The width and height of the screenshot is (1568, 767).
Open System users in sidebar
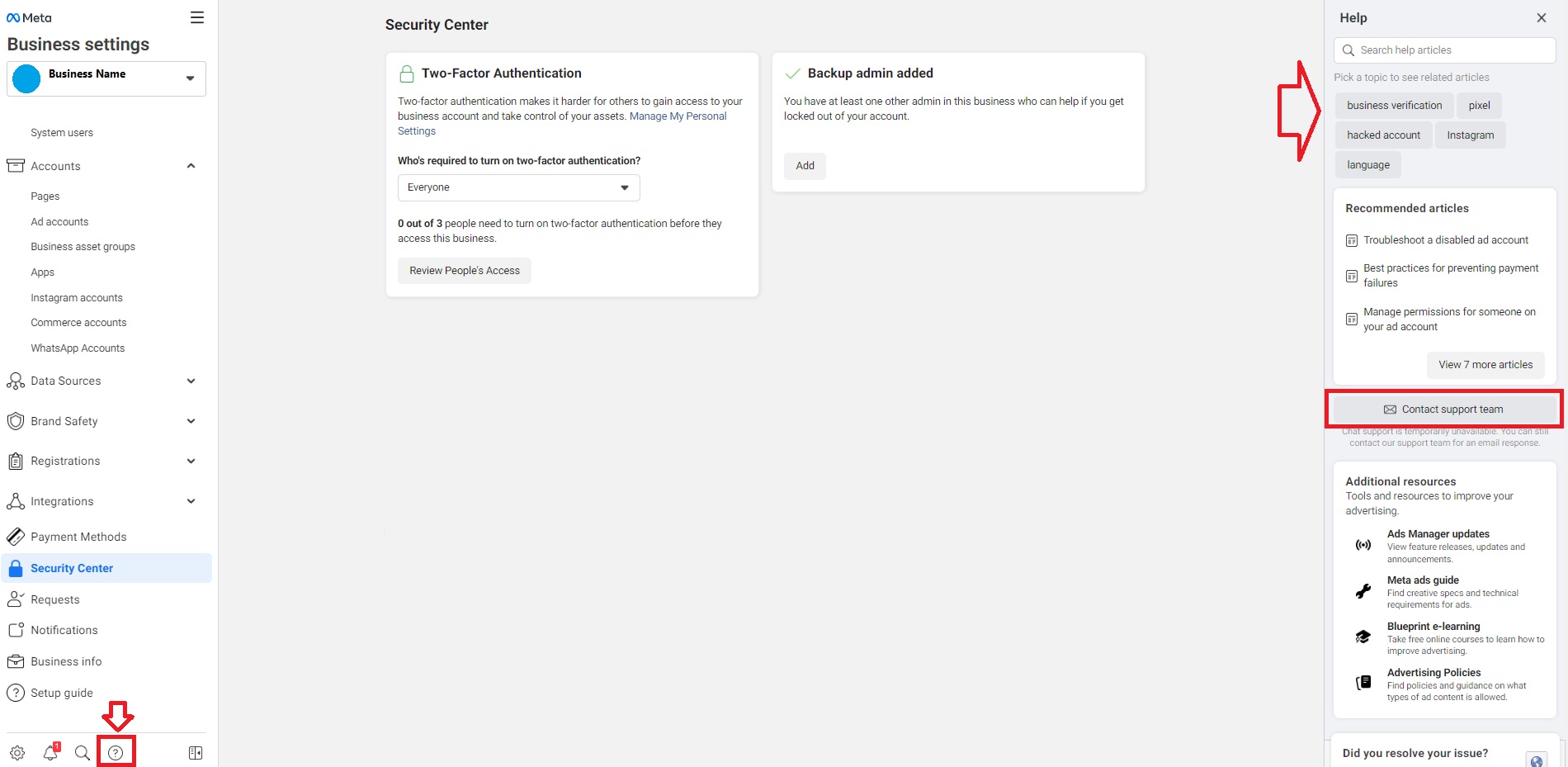pyautogui.click(x=62, y=133)
